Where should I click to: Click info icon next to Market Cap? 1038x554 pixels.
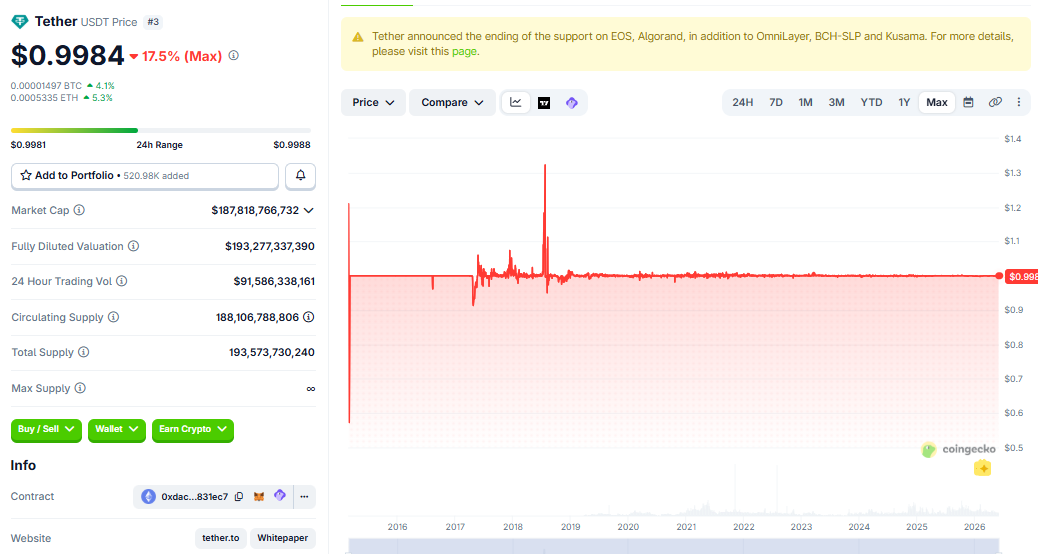pyautogui.click(x=79, y=210)
